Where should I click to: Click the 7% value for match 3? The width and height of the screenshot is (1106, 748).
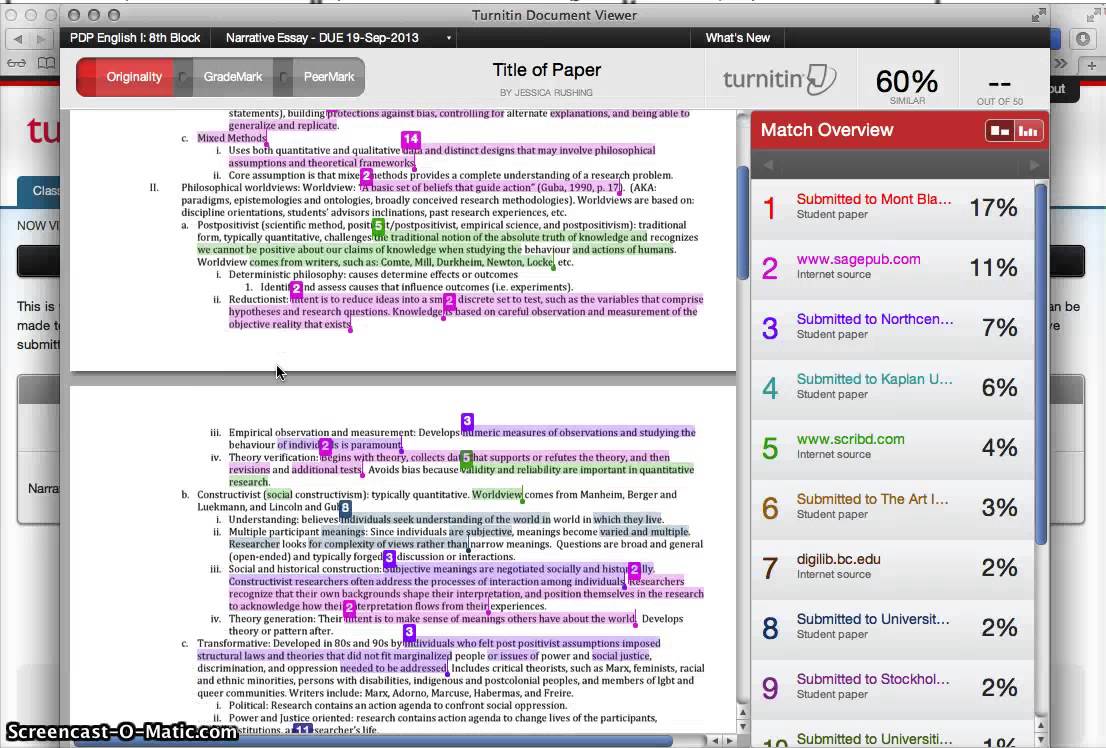(x=999, y=327)
